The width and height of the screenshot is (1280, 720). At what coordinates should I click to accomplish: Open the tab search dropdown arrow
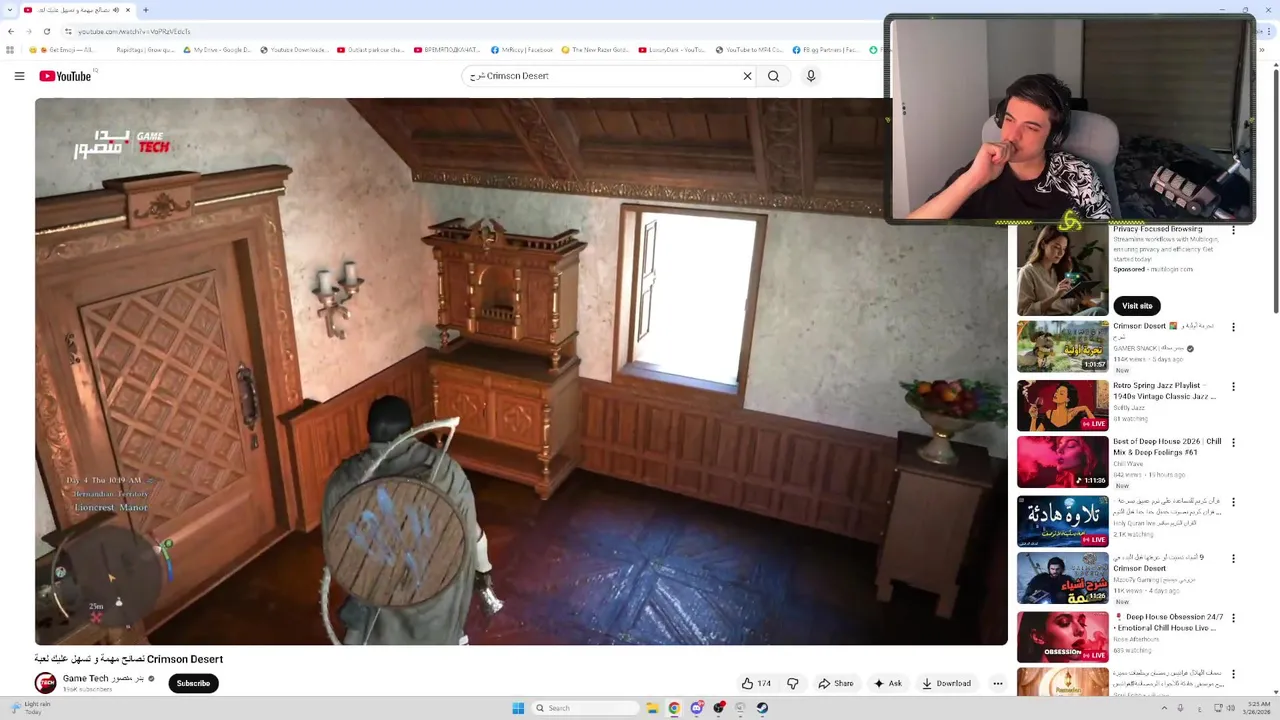tap(9, 10)
